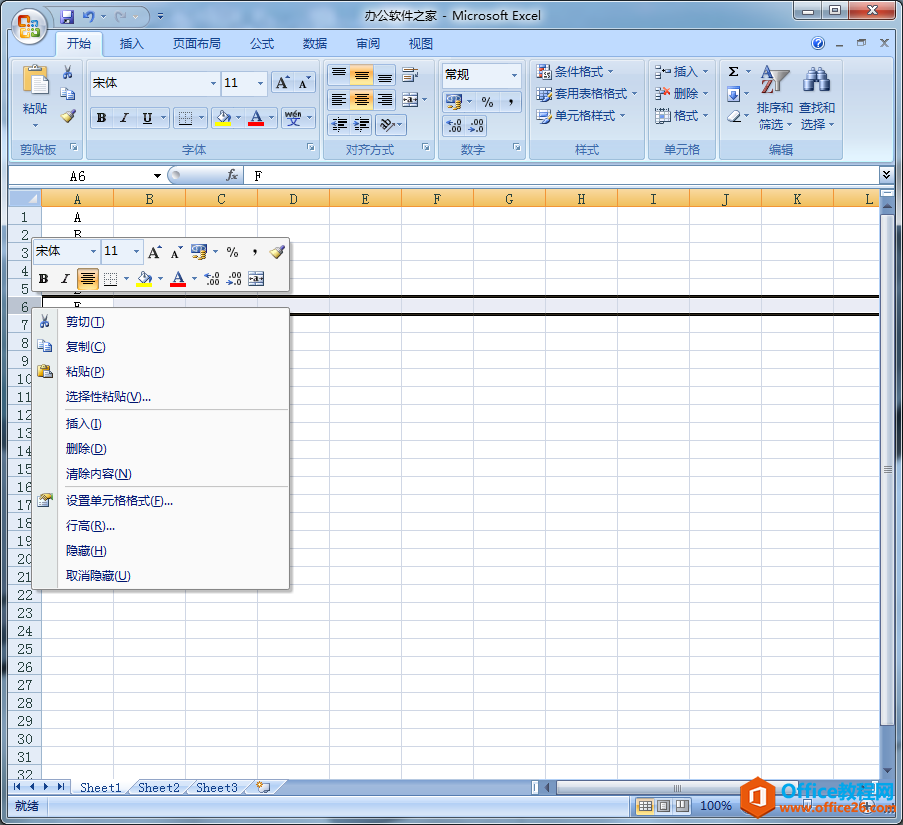The height and width of the screenshot is (825, 903).
Task: Click 插入 button in cells group
Action: tap(682, 71)
